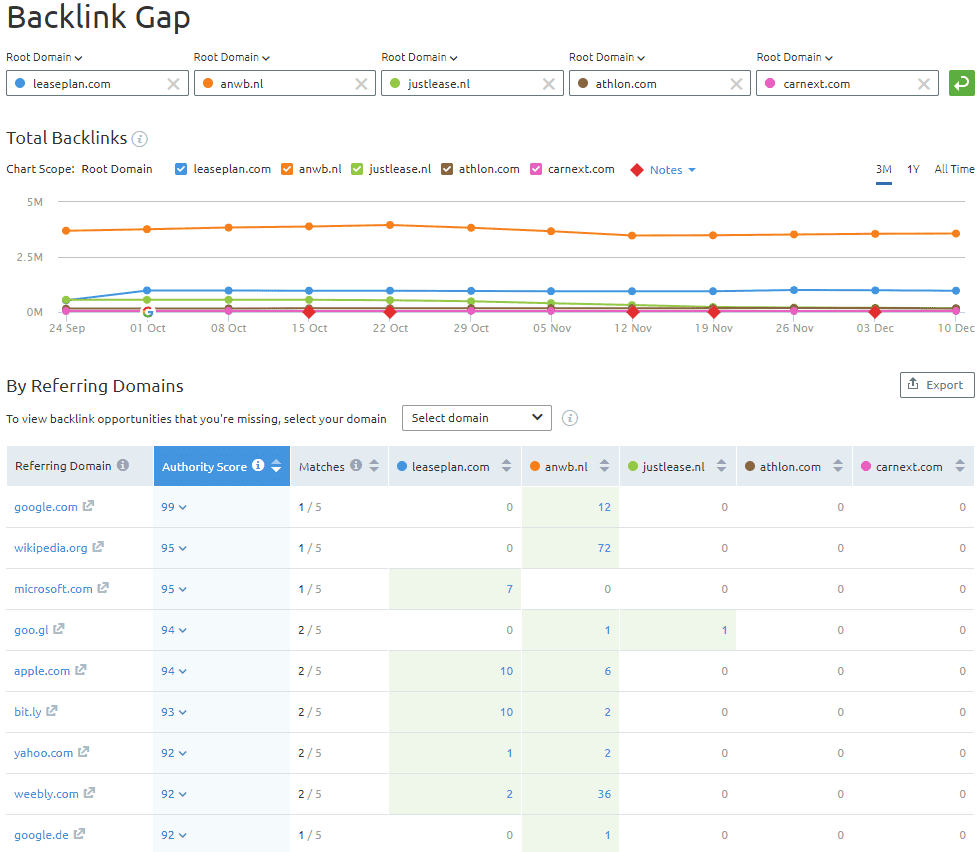Sort by athlon.com column arrows

[838, 466]
